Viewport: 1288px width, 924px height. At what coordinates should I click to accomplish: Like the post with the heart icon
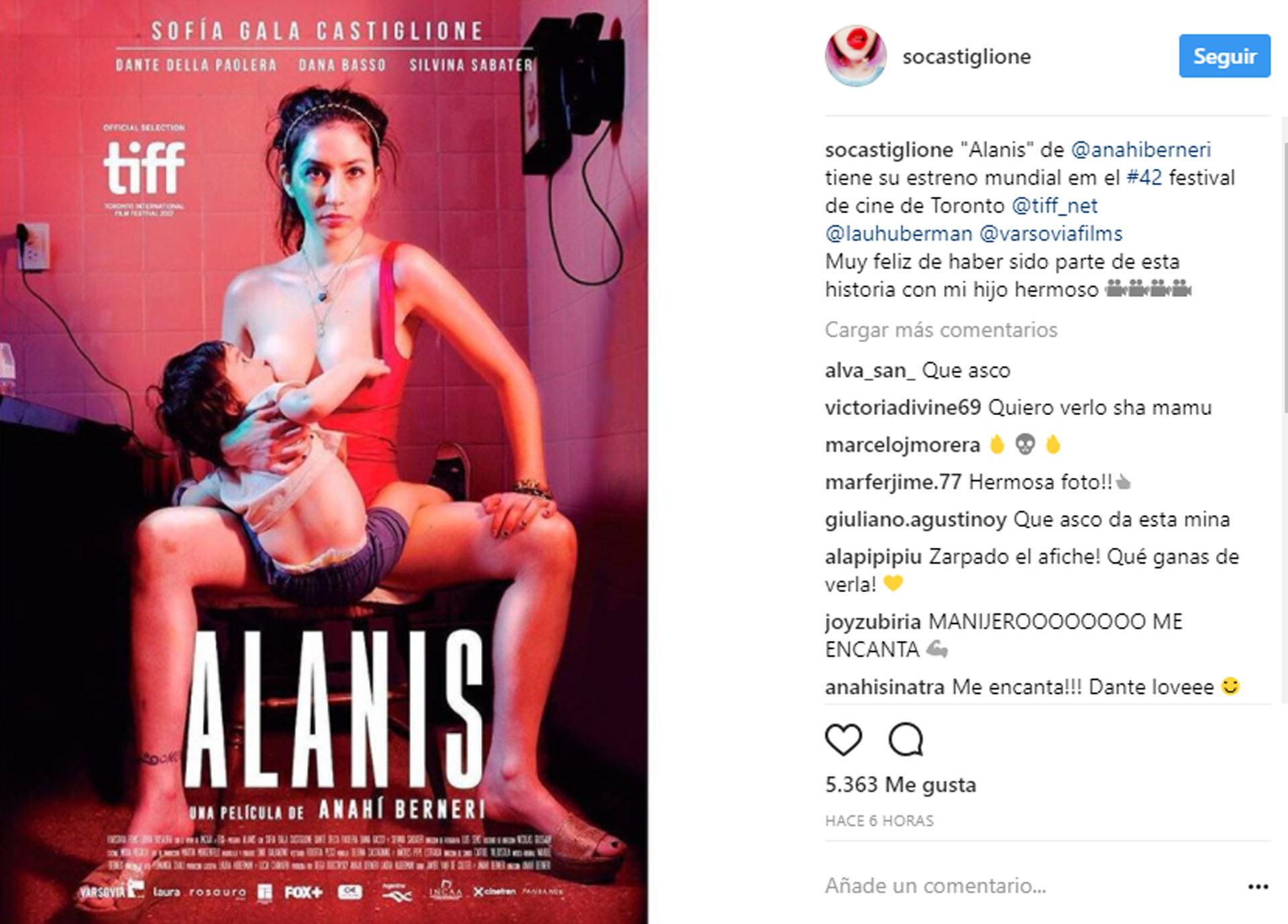coord(843,740)
